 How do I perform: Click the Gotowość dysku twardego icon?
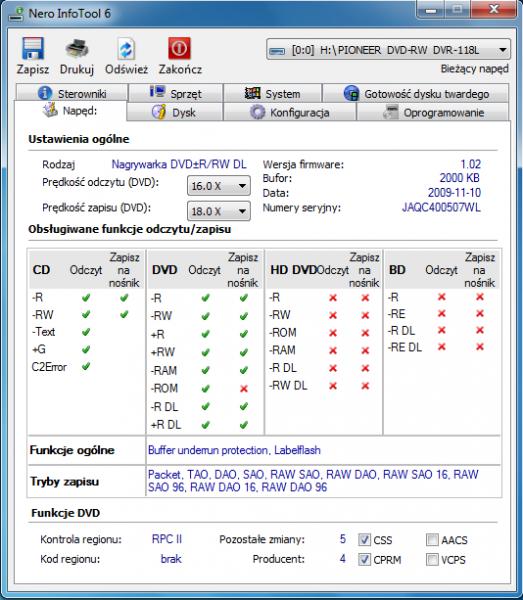pyautogui.click(x=351, y=93)
